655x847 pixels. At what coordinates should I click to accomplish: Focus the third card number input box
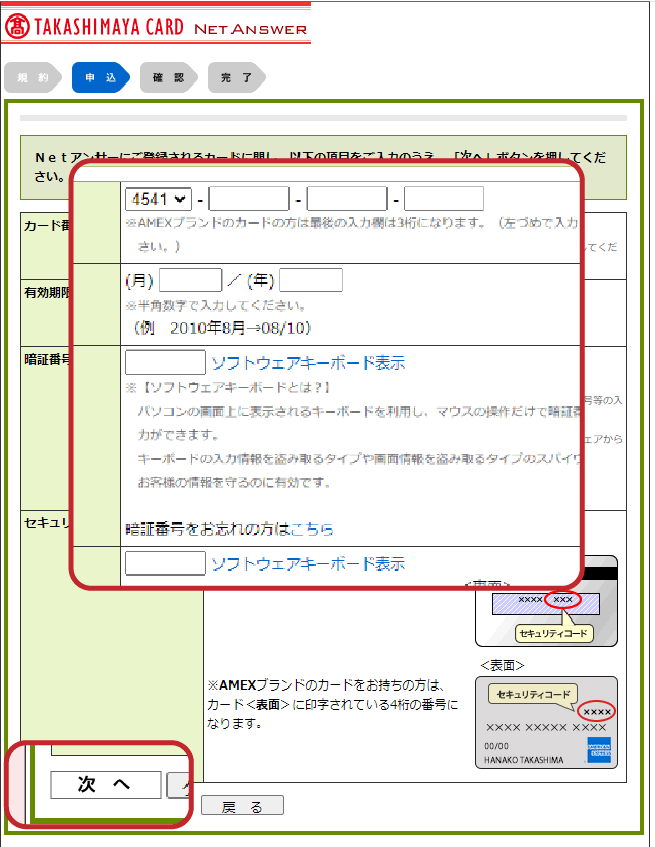tap(347, 199)
